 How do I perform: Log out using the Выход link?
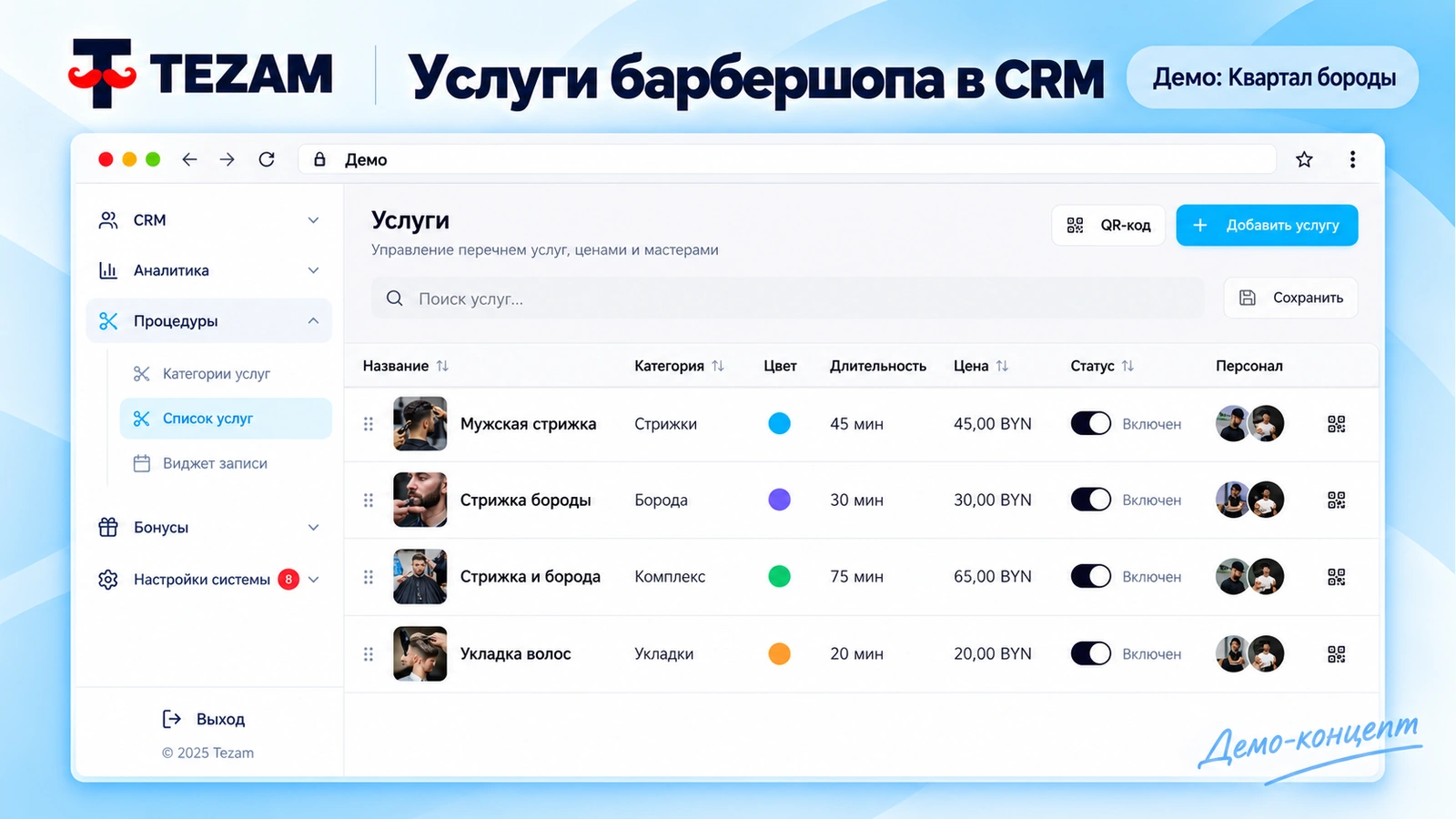(204, 719)
